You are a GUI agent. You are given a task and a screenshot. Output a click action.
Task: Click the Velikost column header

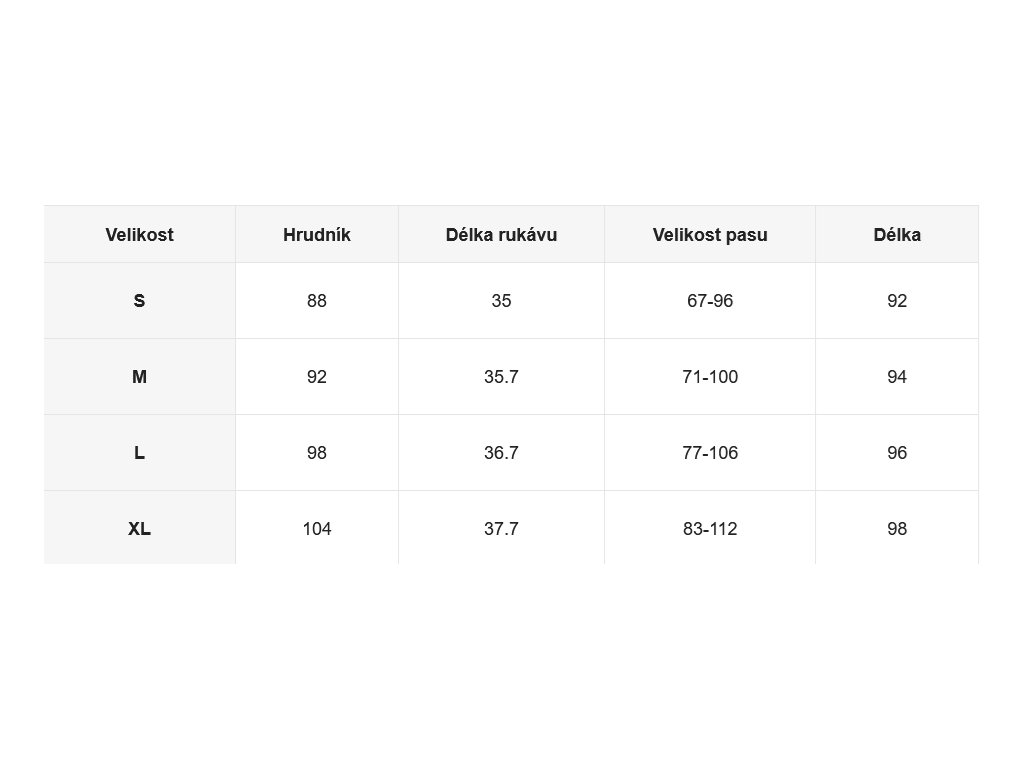(140, 234)
